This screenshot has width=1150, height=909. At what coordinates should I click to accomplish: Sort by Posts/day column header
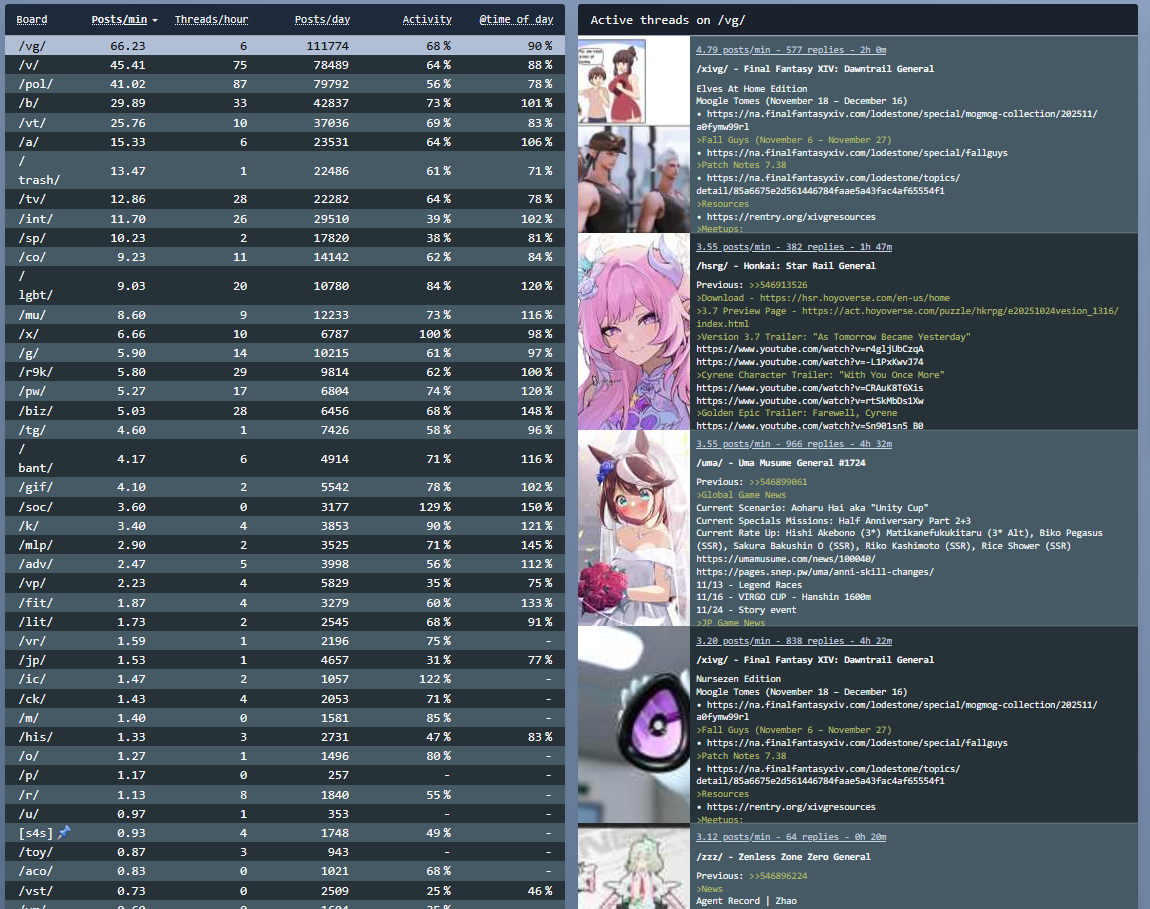tap(322, 20)
